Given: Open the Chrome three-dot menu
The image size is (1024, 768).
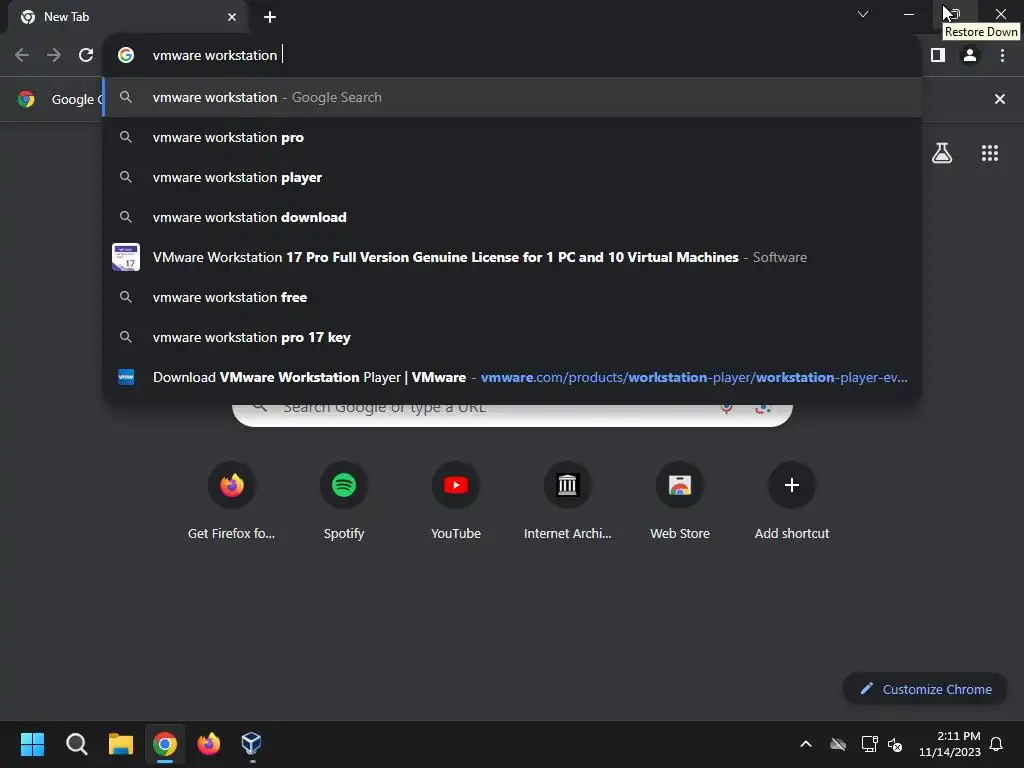Looking at the screenshot, I should point(1002,56).
